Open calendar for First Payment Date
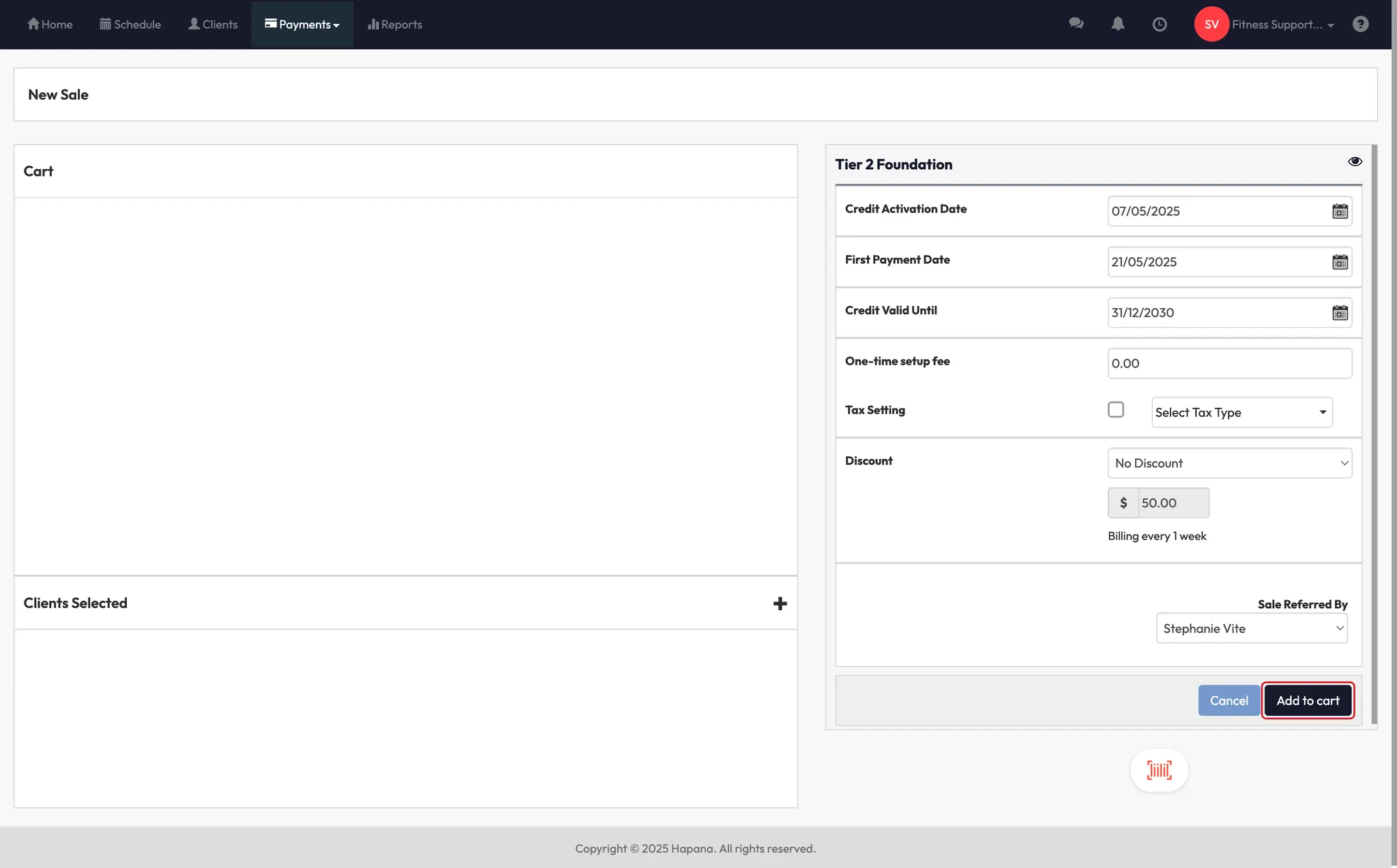This screenshot has height=868, width=1397. click(x=1340, y=263)
